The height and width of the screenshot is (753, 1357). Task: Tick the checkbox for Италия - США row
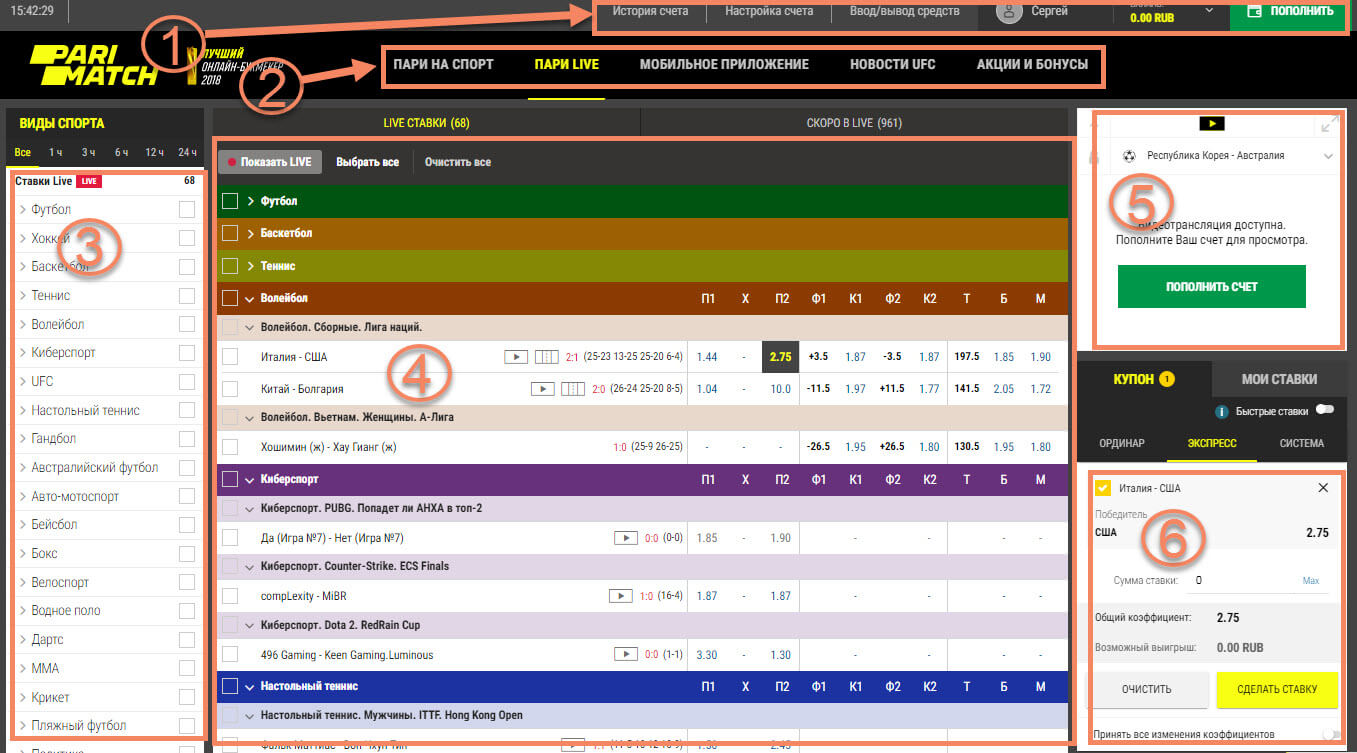click(x=230, y=357)
